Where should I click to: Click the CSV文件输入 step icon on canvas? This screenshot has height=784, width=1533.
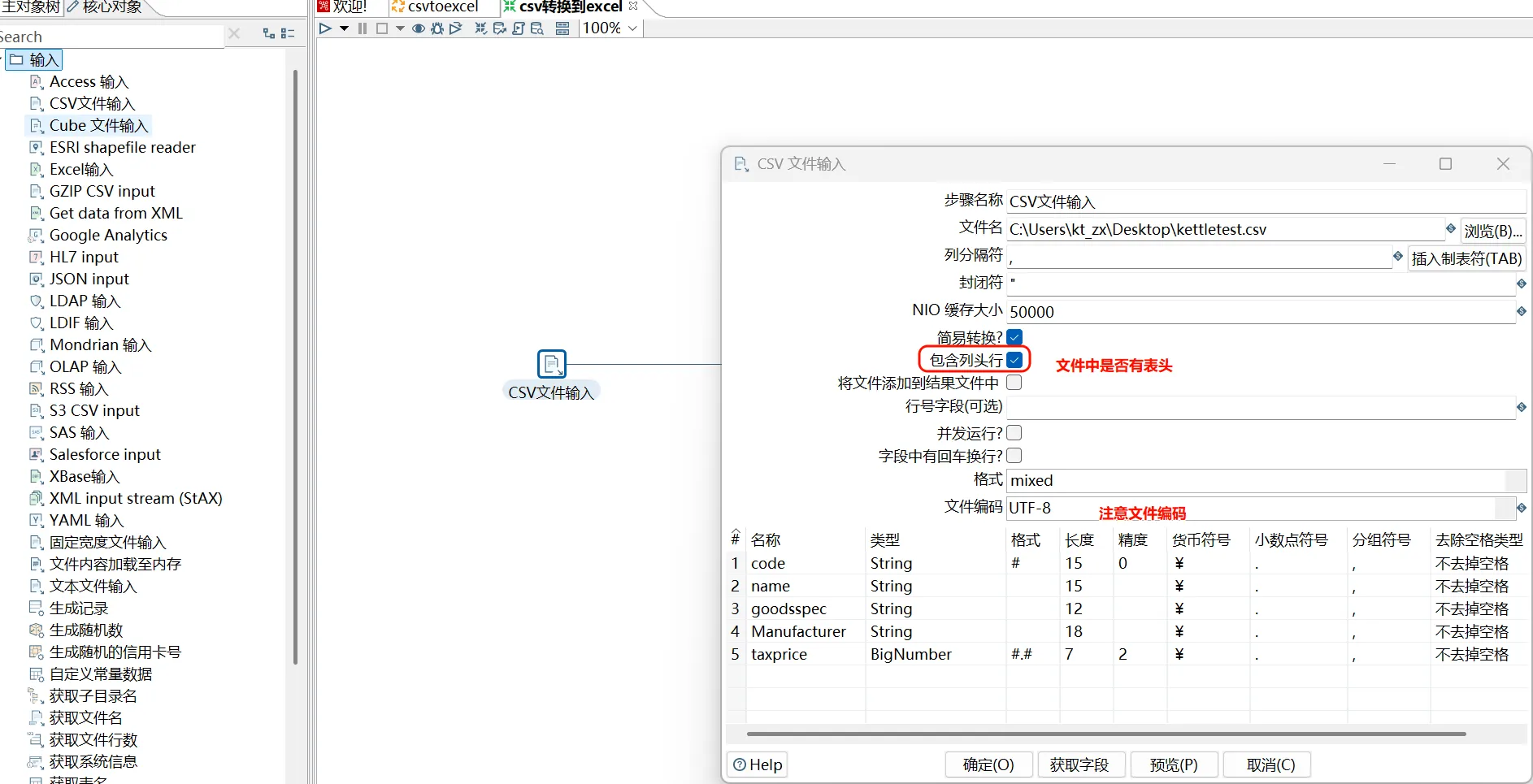coord(551,364)
